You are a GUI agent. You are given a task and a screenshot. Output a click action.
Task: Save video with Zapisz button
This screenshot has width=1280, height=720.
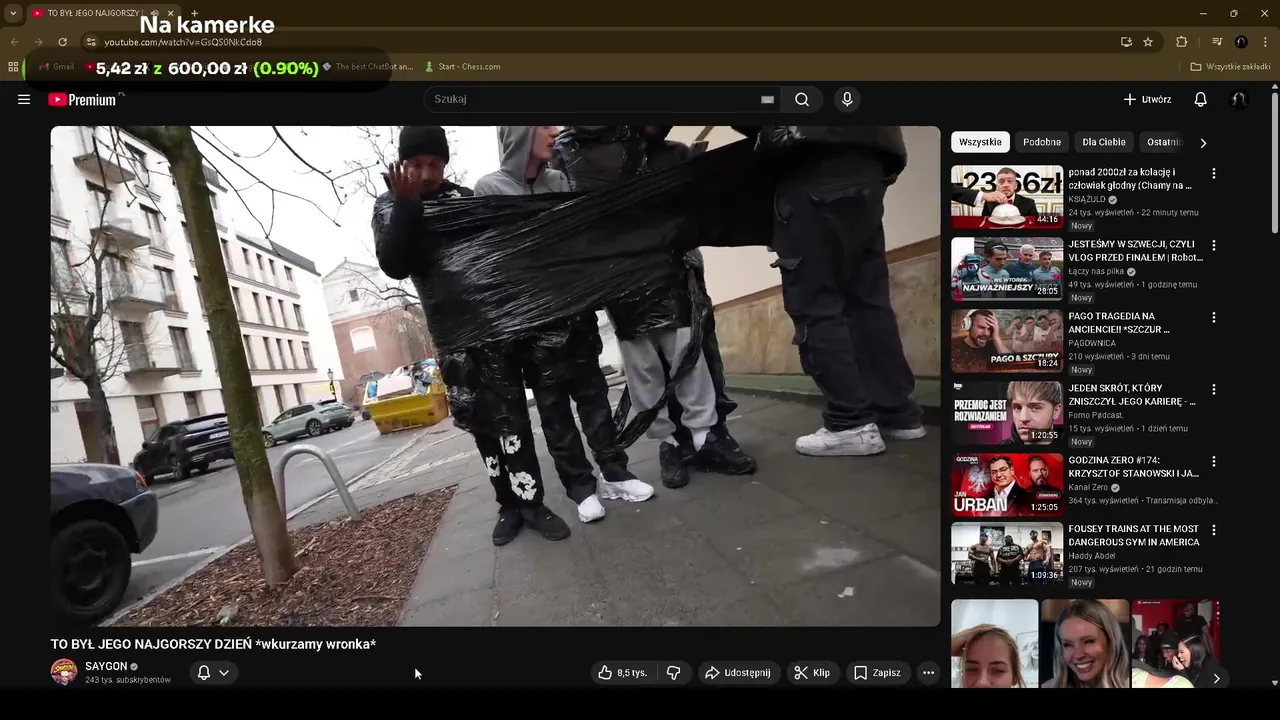point(877,673)
